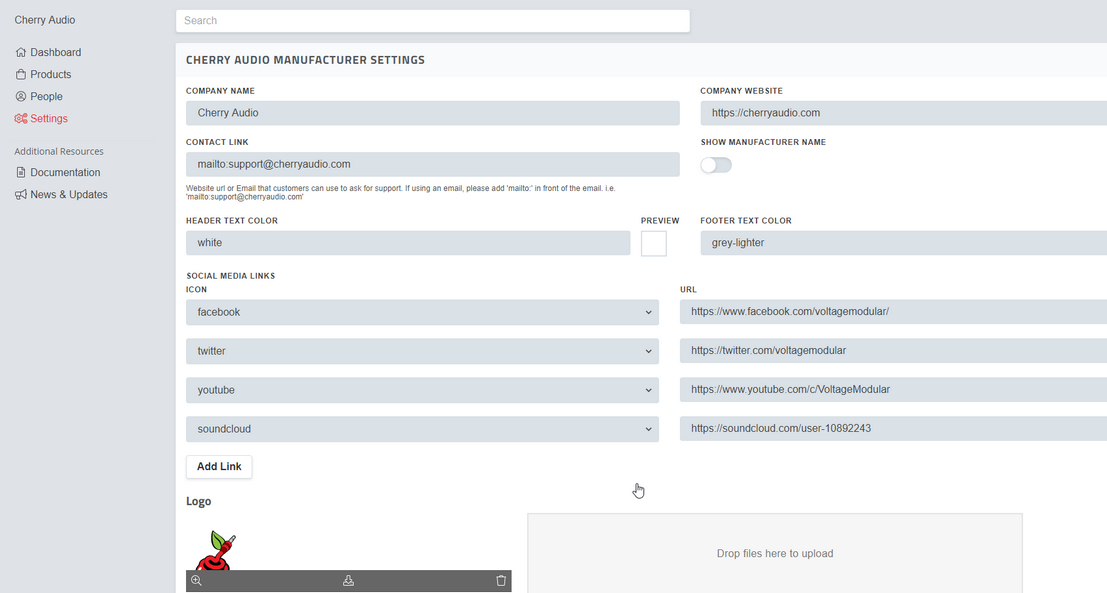Go to Dashboard page
This screenshot has width=1107, height=593.
point(56,52)
